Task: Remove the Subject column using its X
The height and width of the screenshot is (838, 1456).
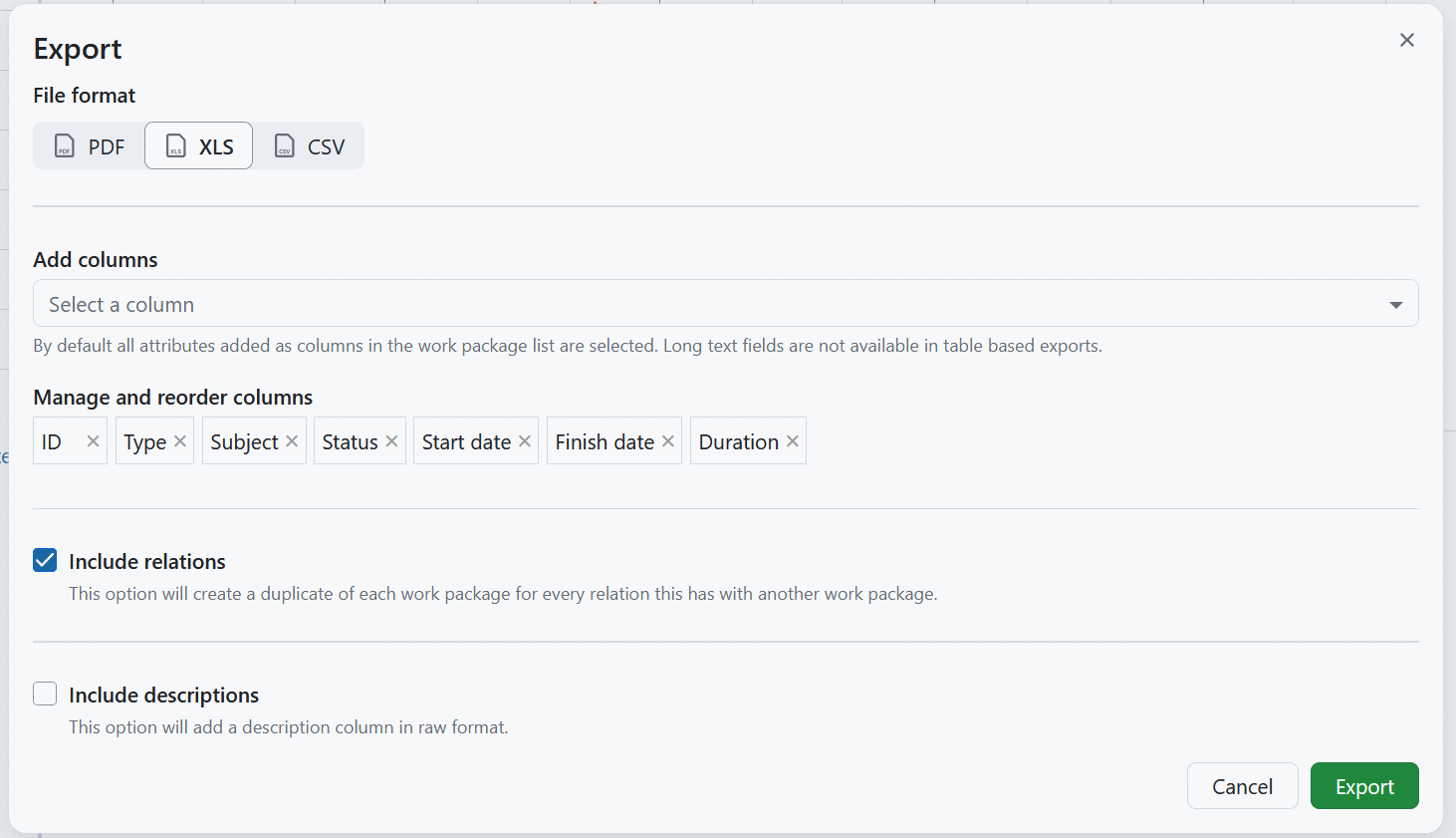Action: click(x=292, y=441)
